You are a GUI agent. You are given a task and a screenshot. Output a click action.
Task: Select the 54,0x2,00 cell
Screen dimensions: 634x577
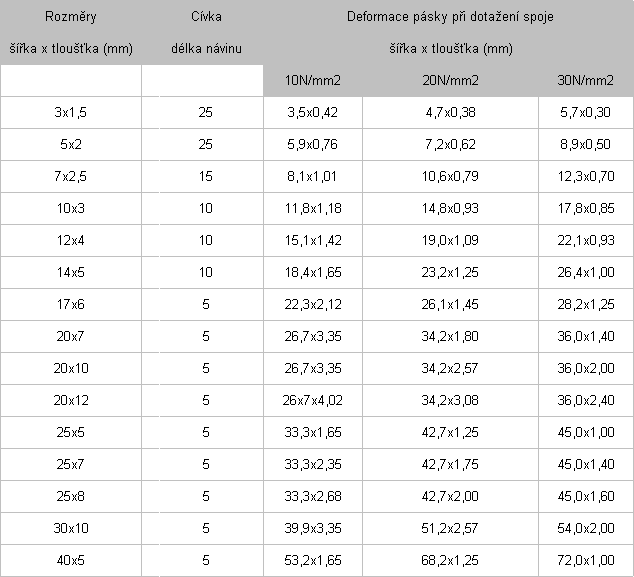586,528
